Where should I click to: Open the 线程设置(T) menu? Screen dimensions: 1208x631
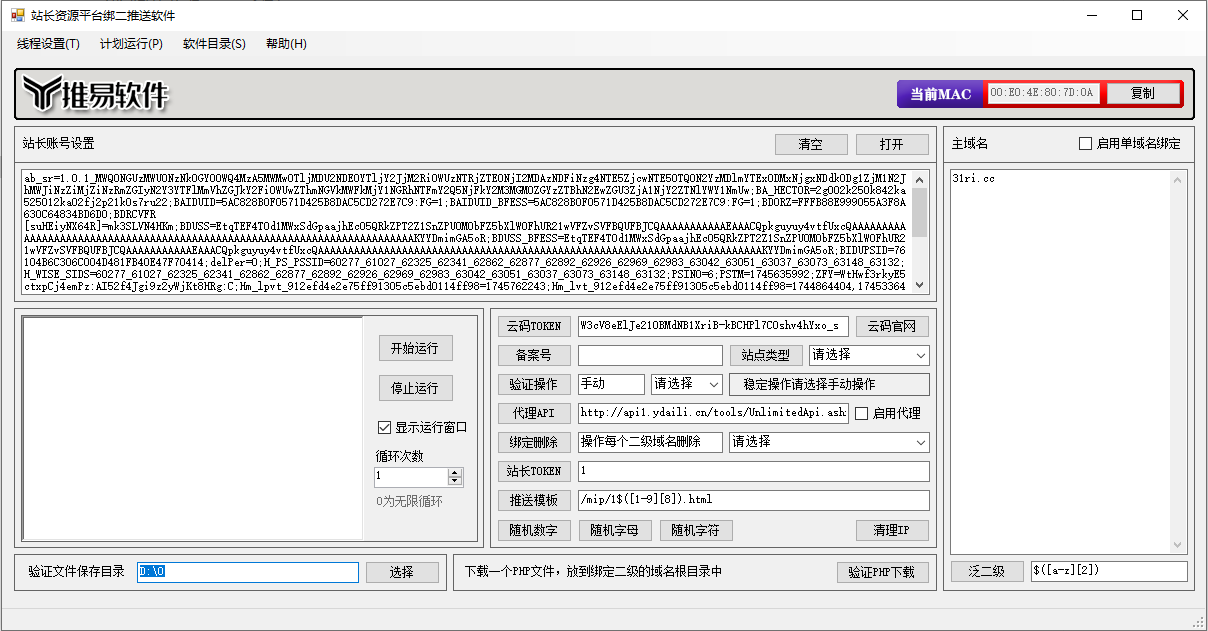[48, 44]
